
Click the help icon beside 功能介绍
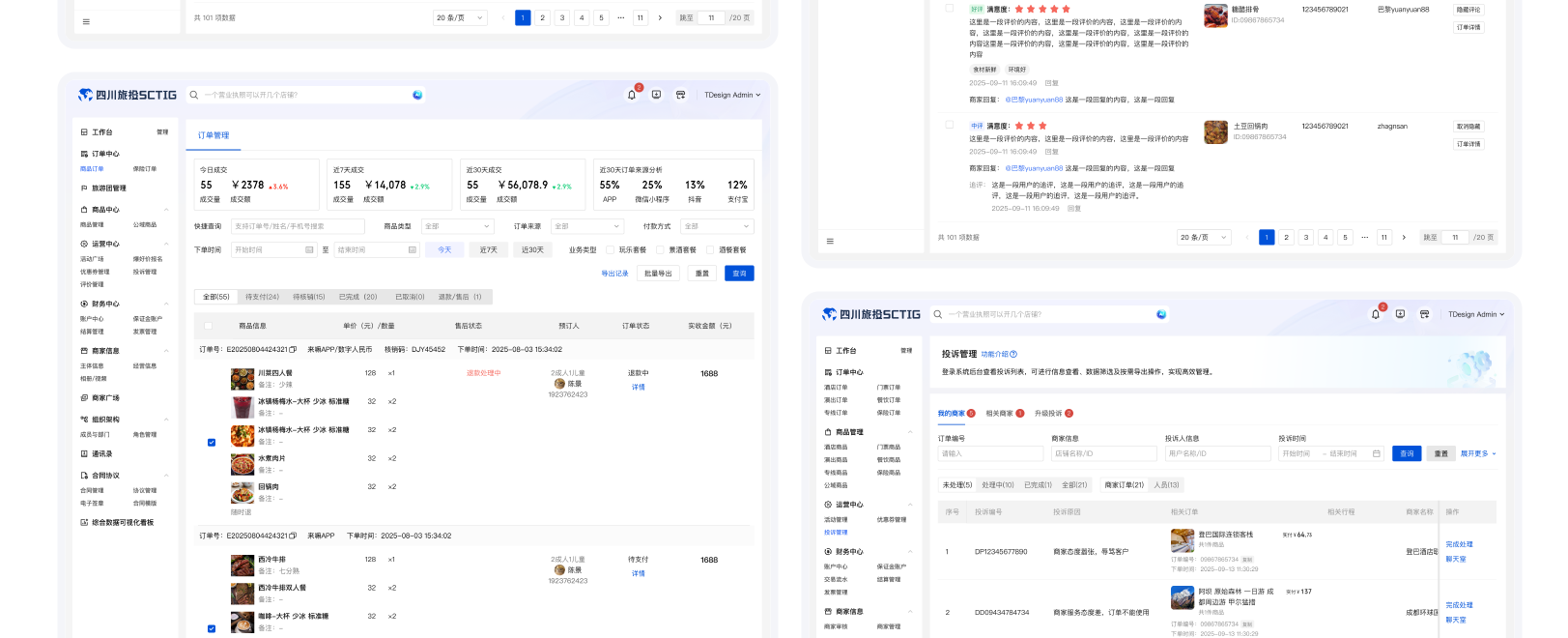(1013, 355)
